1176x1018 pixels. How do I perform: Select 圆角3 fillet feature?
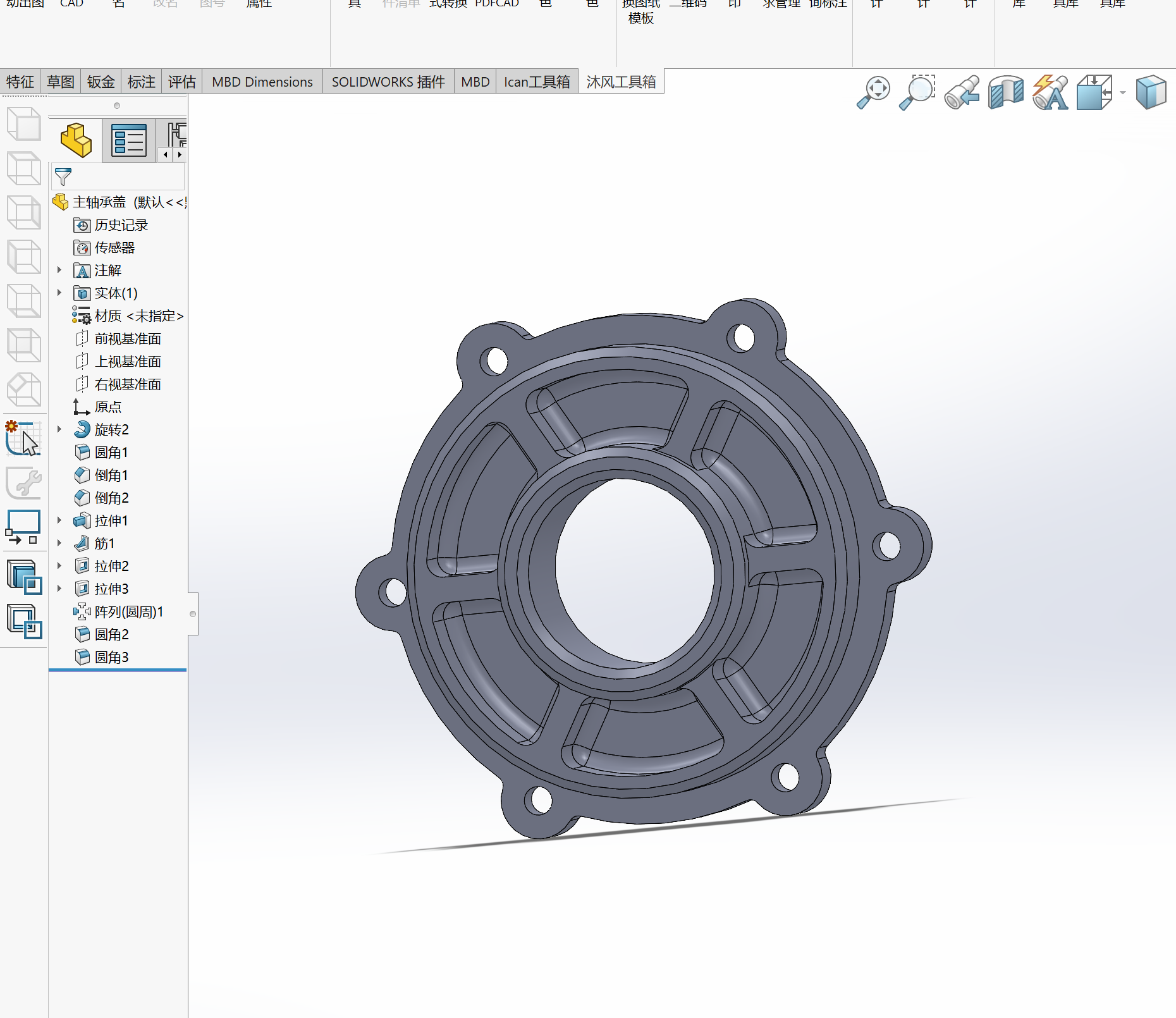(x=101, y=658)
